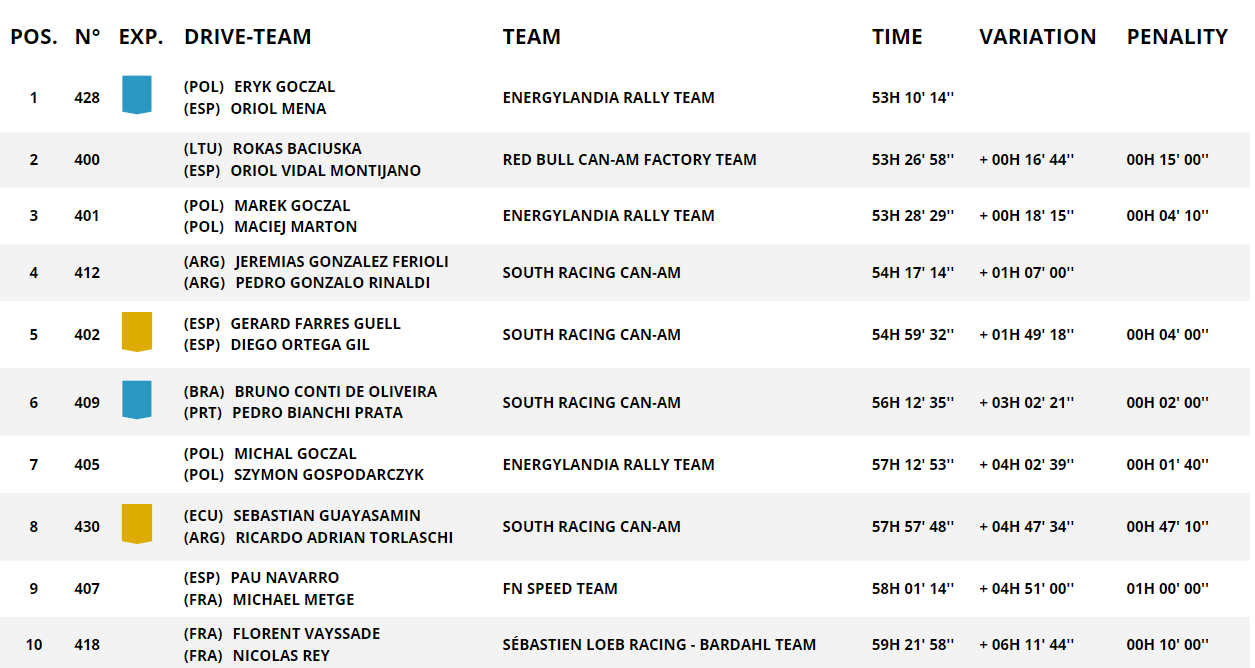
Task: Click the yellow flag icon for car 430
Action: (x=137, y=523)
